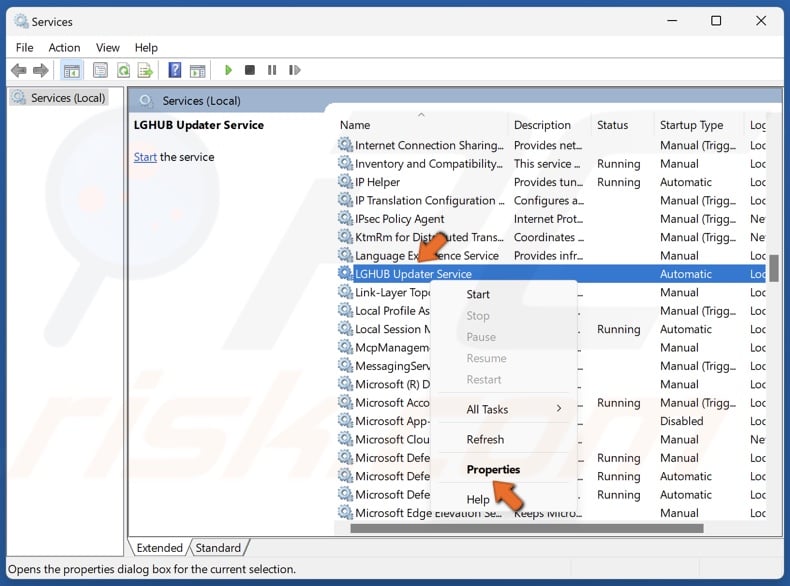Select the IP Translation Configuration service row

(551, 201)
